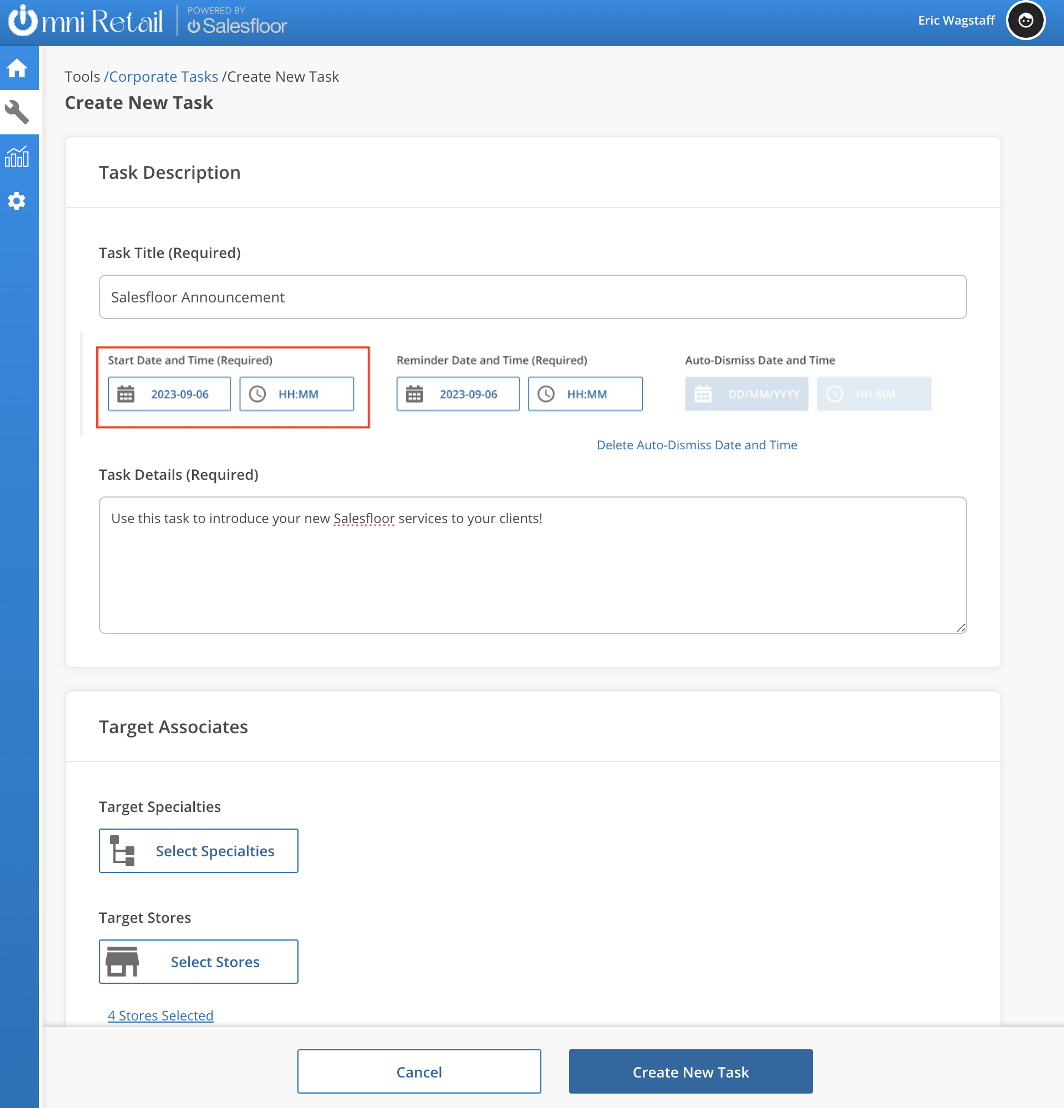The width and height of the screenshot is (1064, 1108).
Task: Click the Reminder Time clock icon
Action: click(546, 394)
